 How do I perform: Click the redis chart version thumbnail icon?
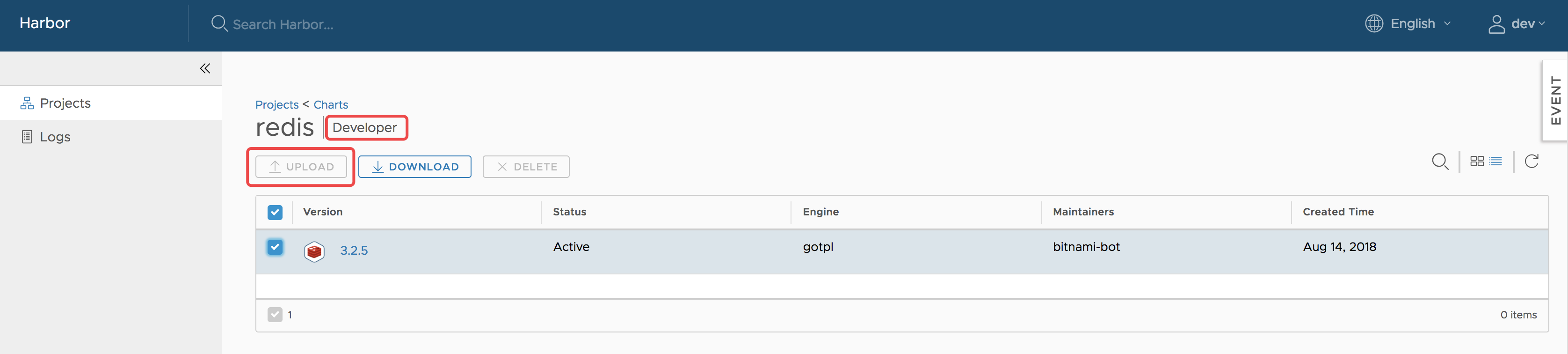point(315,251)
